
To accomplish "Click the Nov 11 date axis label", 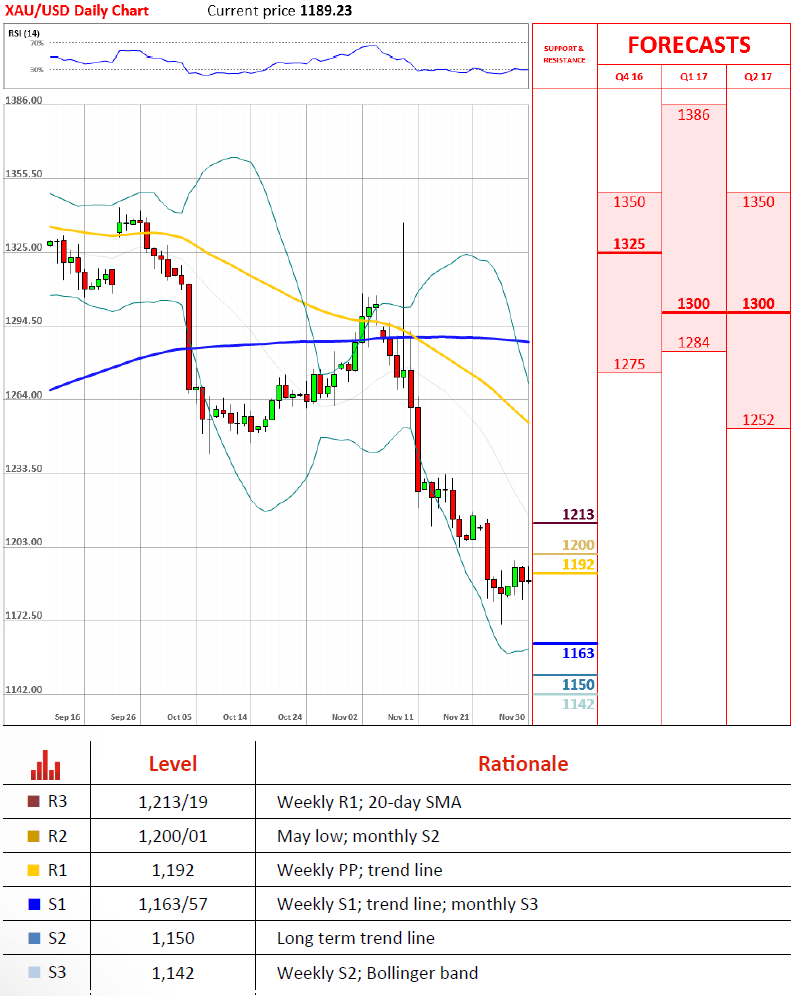I will pyautogui.click(x=400, y=717).
